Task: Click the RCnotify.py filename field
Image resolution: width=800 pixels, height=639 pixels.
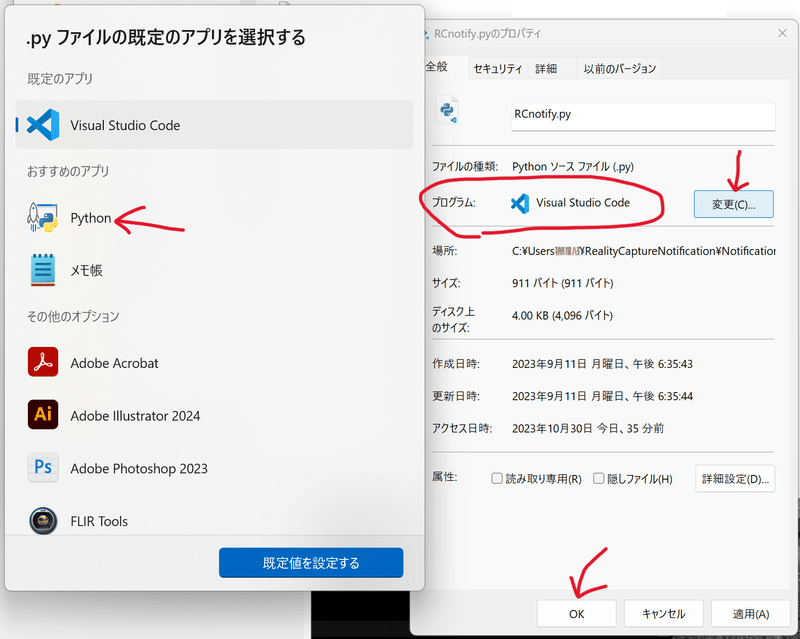Action: coord(643,117)
